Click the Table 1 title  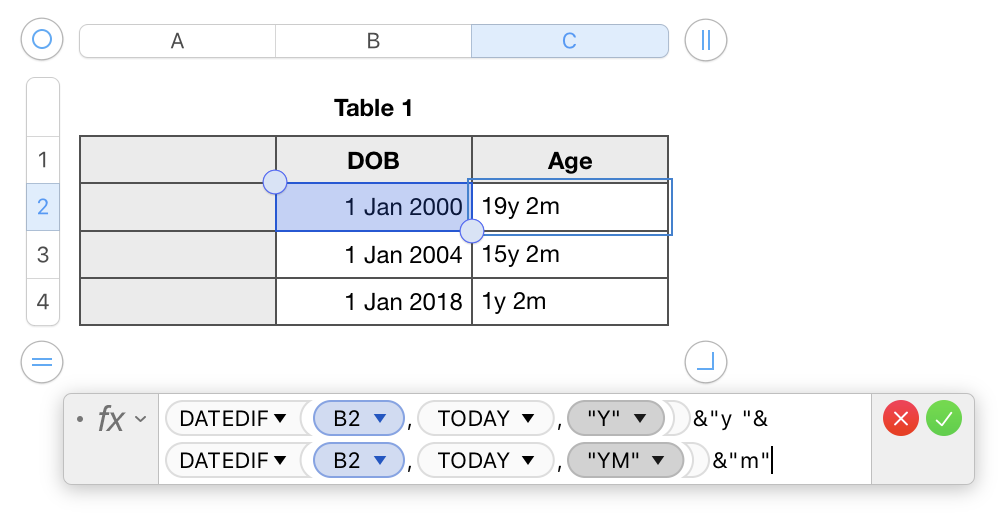pyautogui.click(x=373, y=108)
